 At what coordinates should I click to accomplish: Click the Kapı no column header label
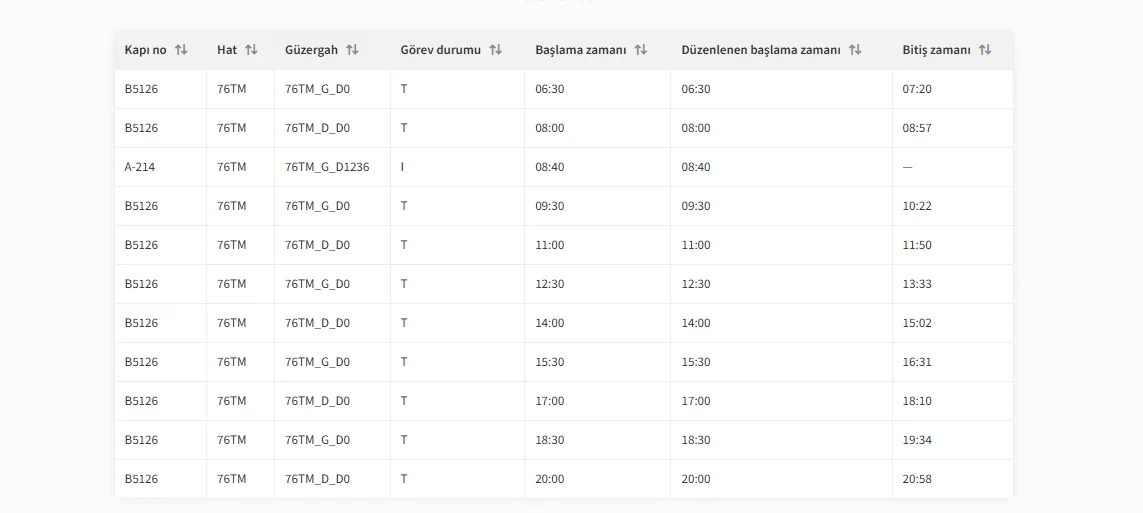point(145,50)
